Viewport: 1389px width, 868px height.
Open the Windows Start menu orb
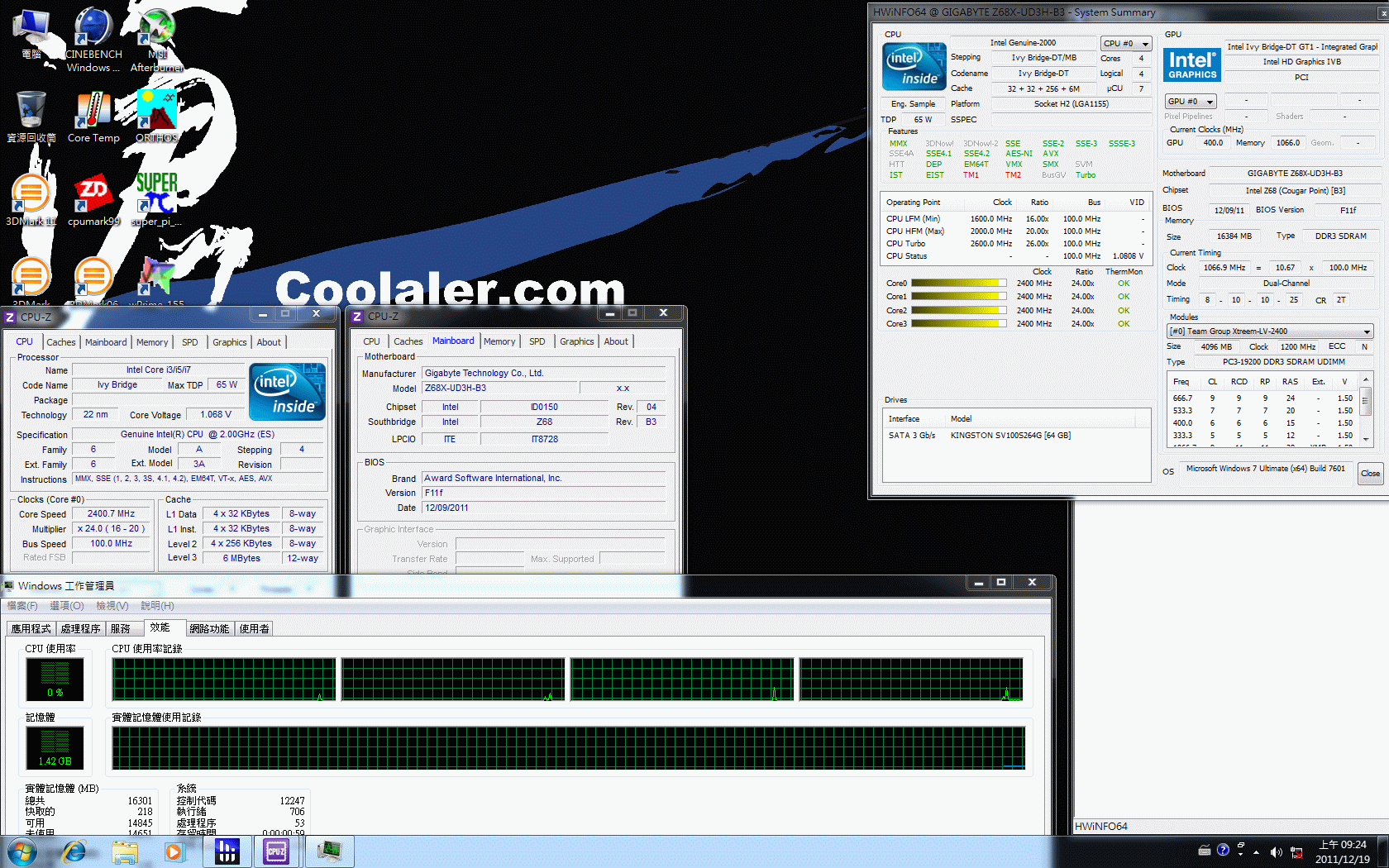(22, 851)
